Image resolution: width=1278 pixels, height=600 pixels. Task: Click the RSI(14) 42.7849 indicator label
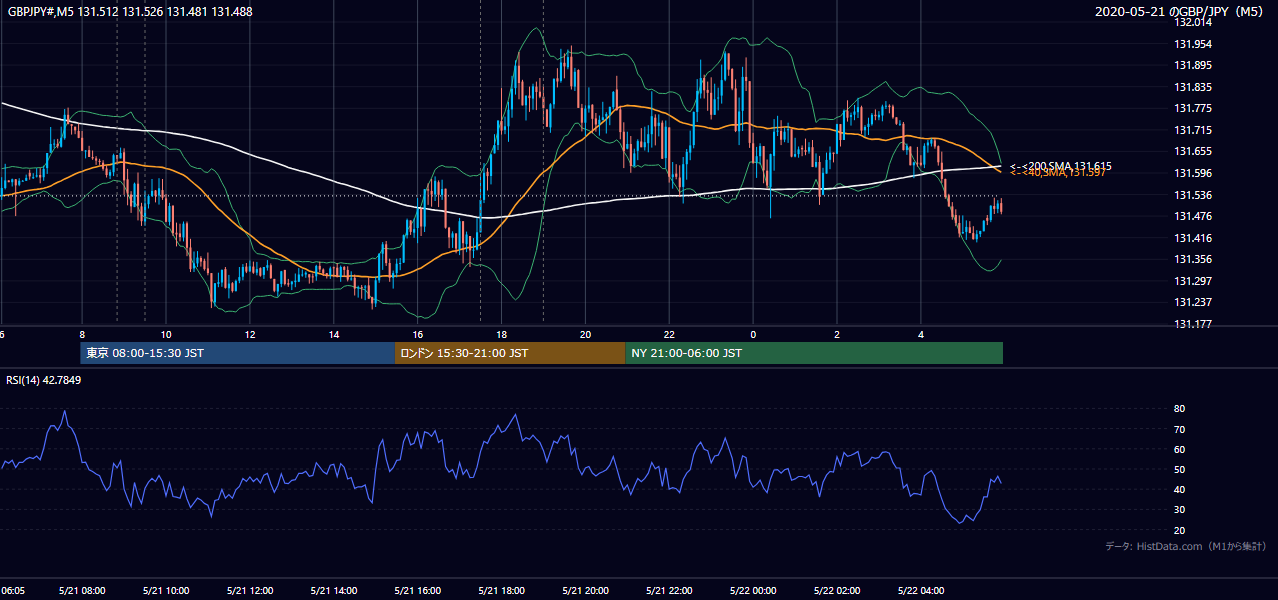44,380
